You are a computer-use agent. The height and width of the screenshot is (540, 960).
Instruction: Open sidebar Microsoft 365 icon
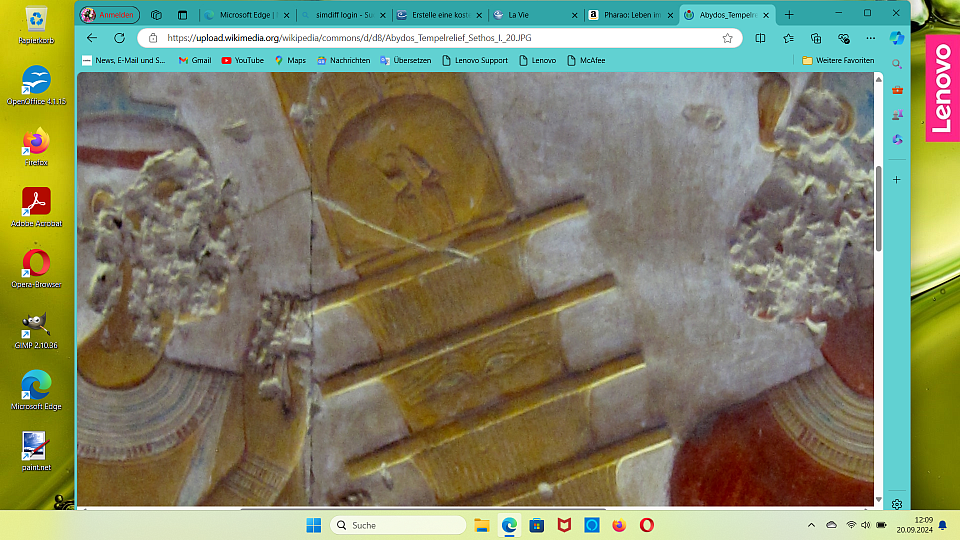click(897, 140)
